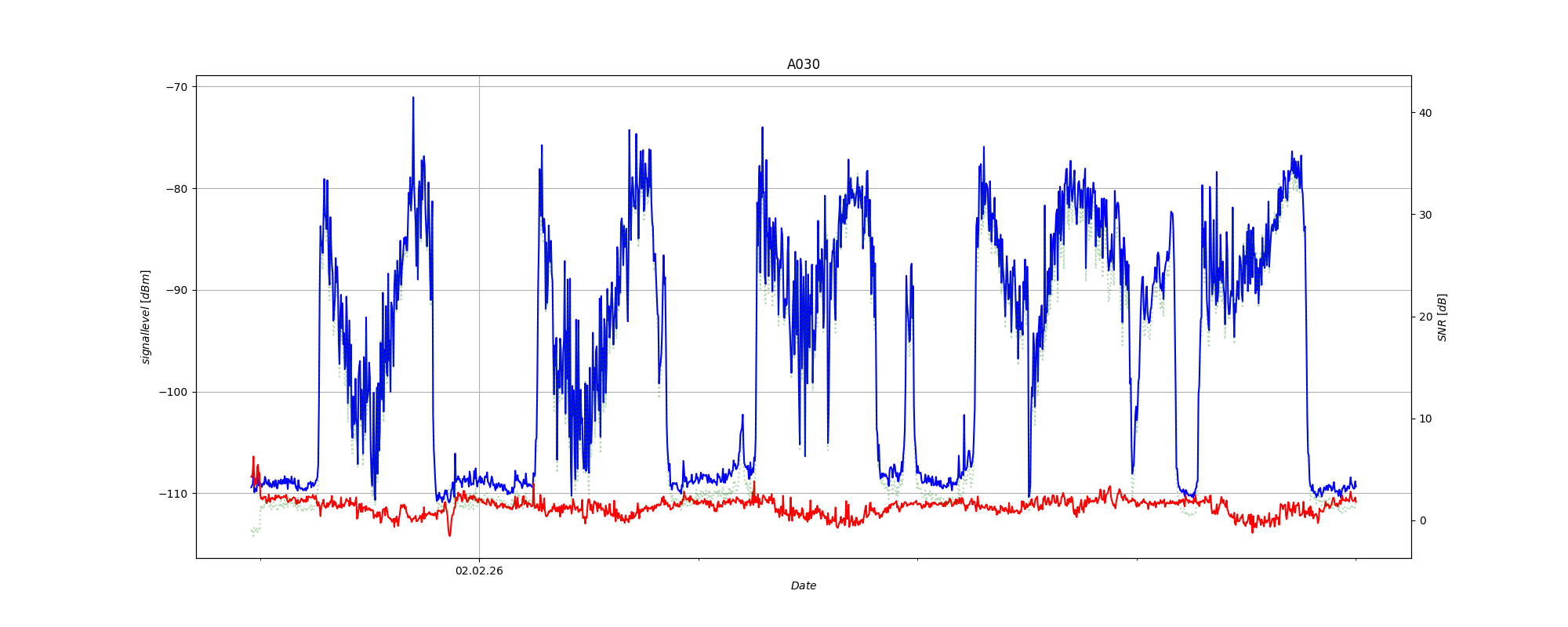The height and width of the screenshot is (627, 1568).
Task: Click the SNR [dB] axis label
Action: pos(1442,317)
